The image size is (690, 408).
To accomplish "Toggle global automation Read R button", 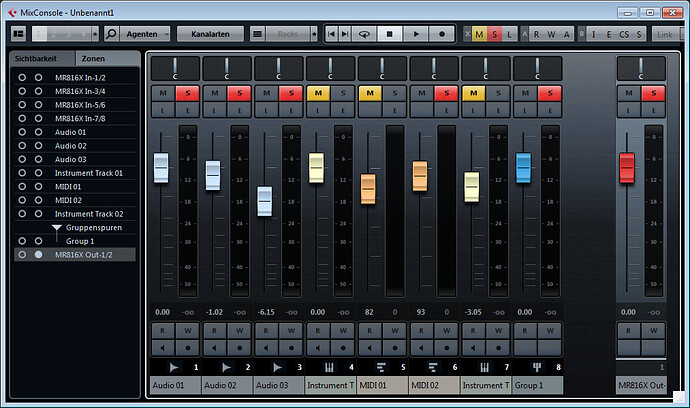I will pos(536,34).
